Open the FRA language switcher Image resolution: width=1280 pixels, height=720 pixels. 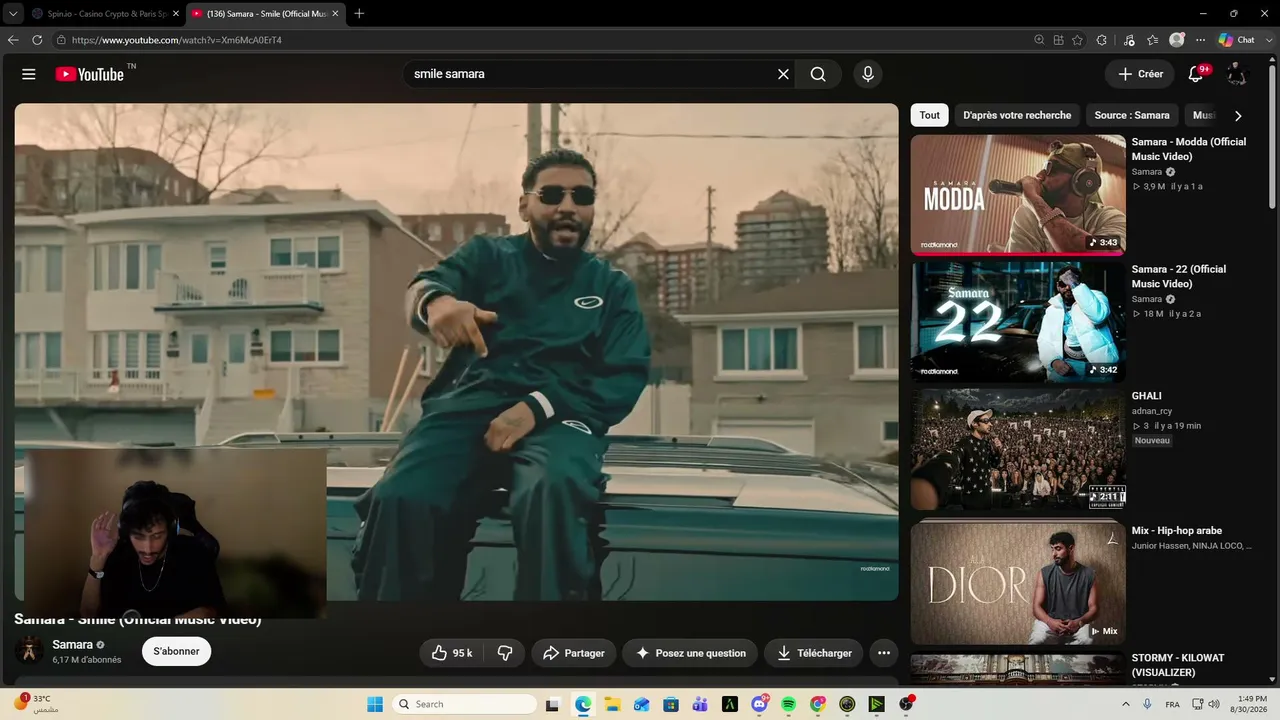(1172, 704)
